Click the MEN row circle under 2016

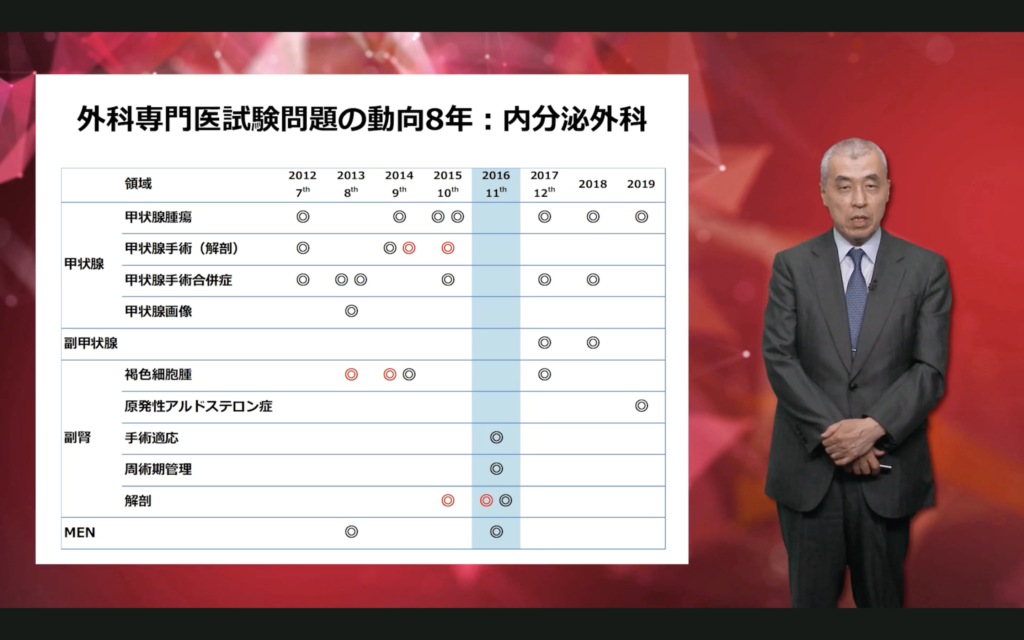(x=496, y=532)
